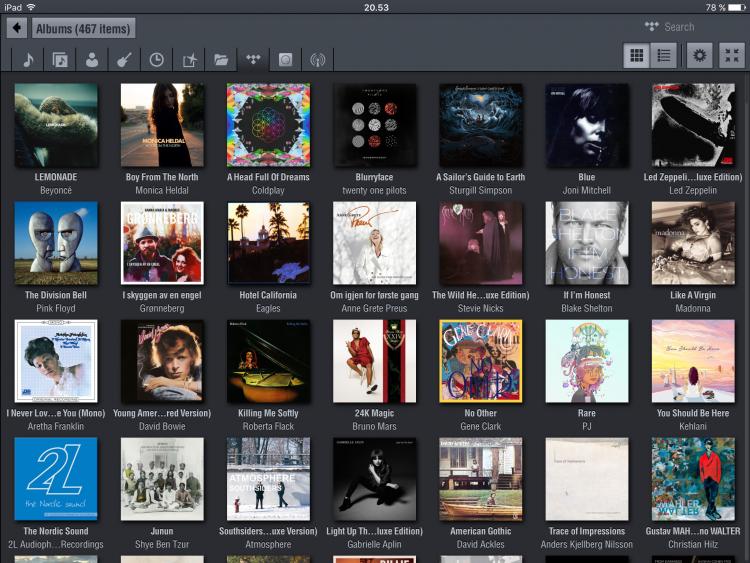
Task: Open A Sailor's Guide to Earth cover
Action: [x=481, y=125]
